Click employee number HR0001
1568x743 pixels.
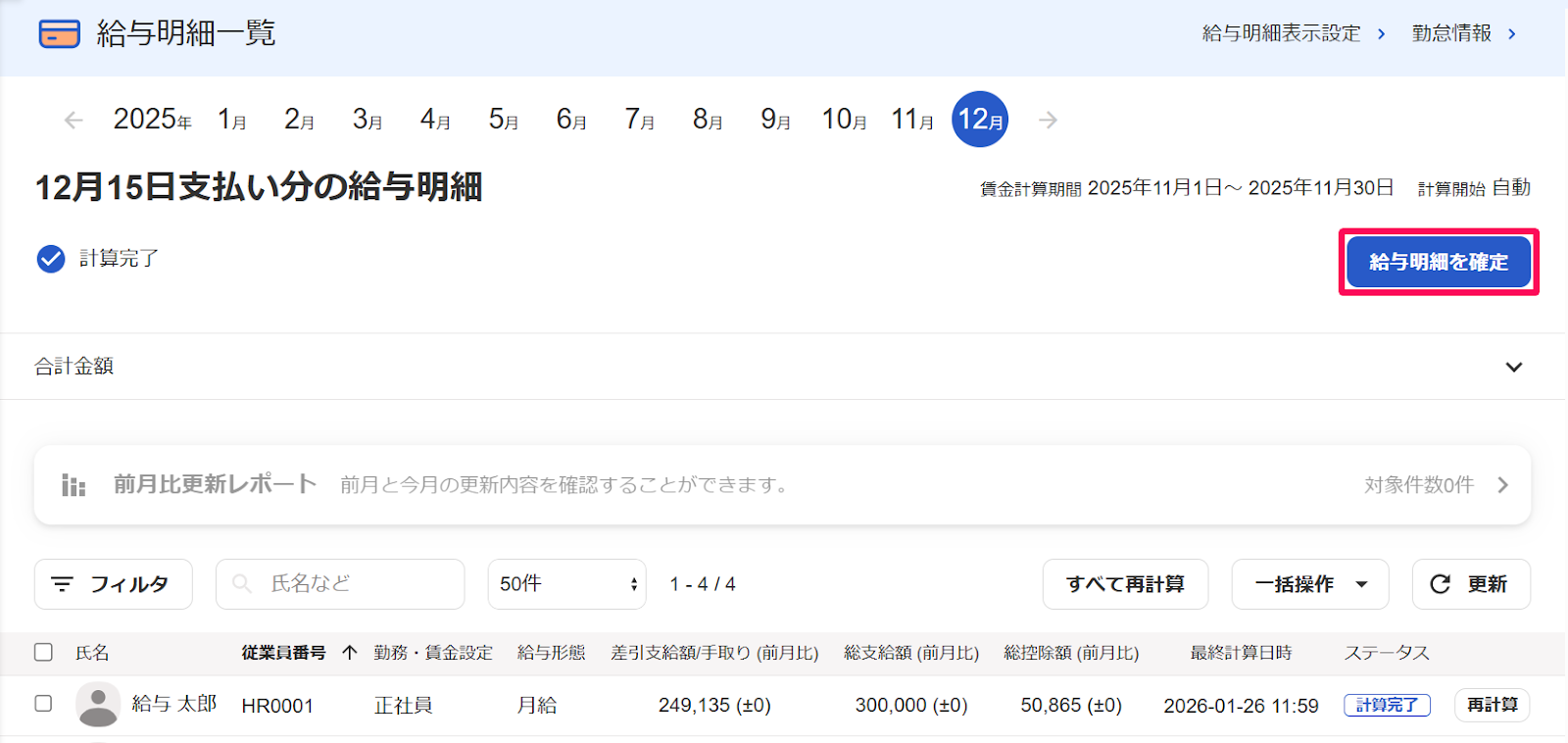[x=277, y=706]
